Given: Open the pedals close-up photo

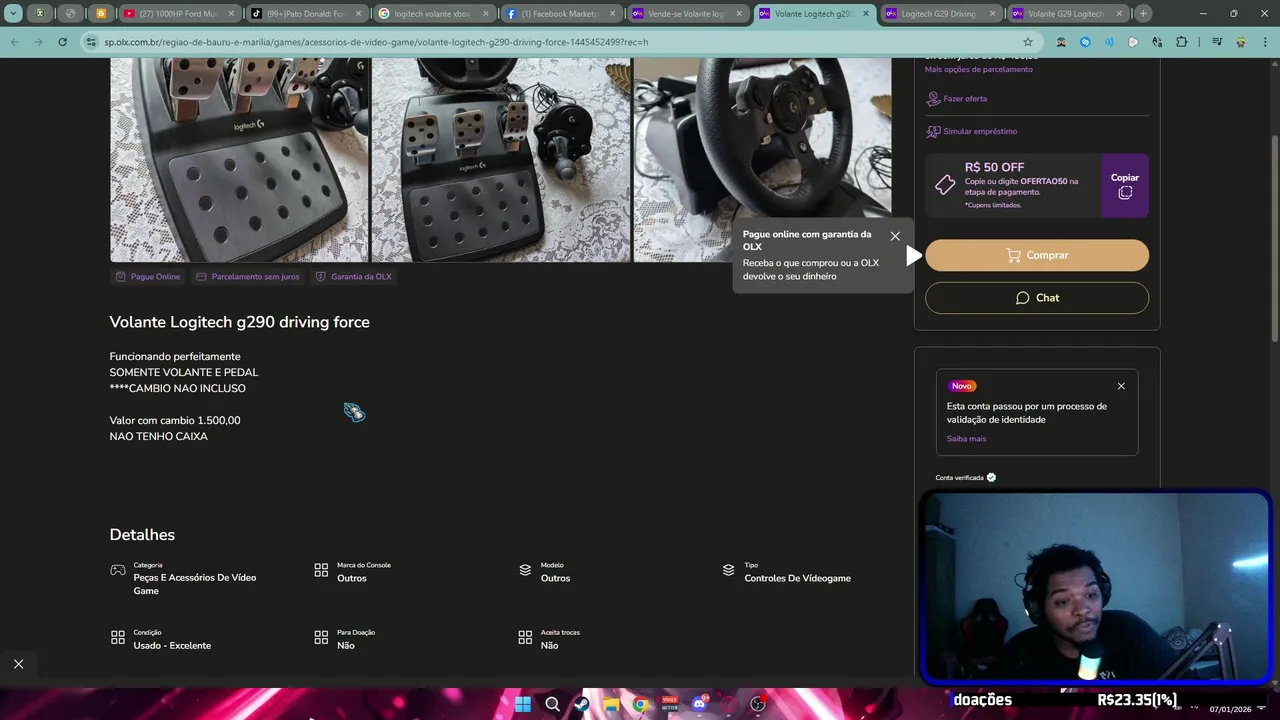Looking at the screenshot, I should (x=239, y=160).
